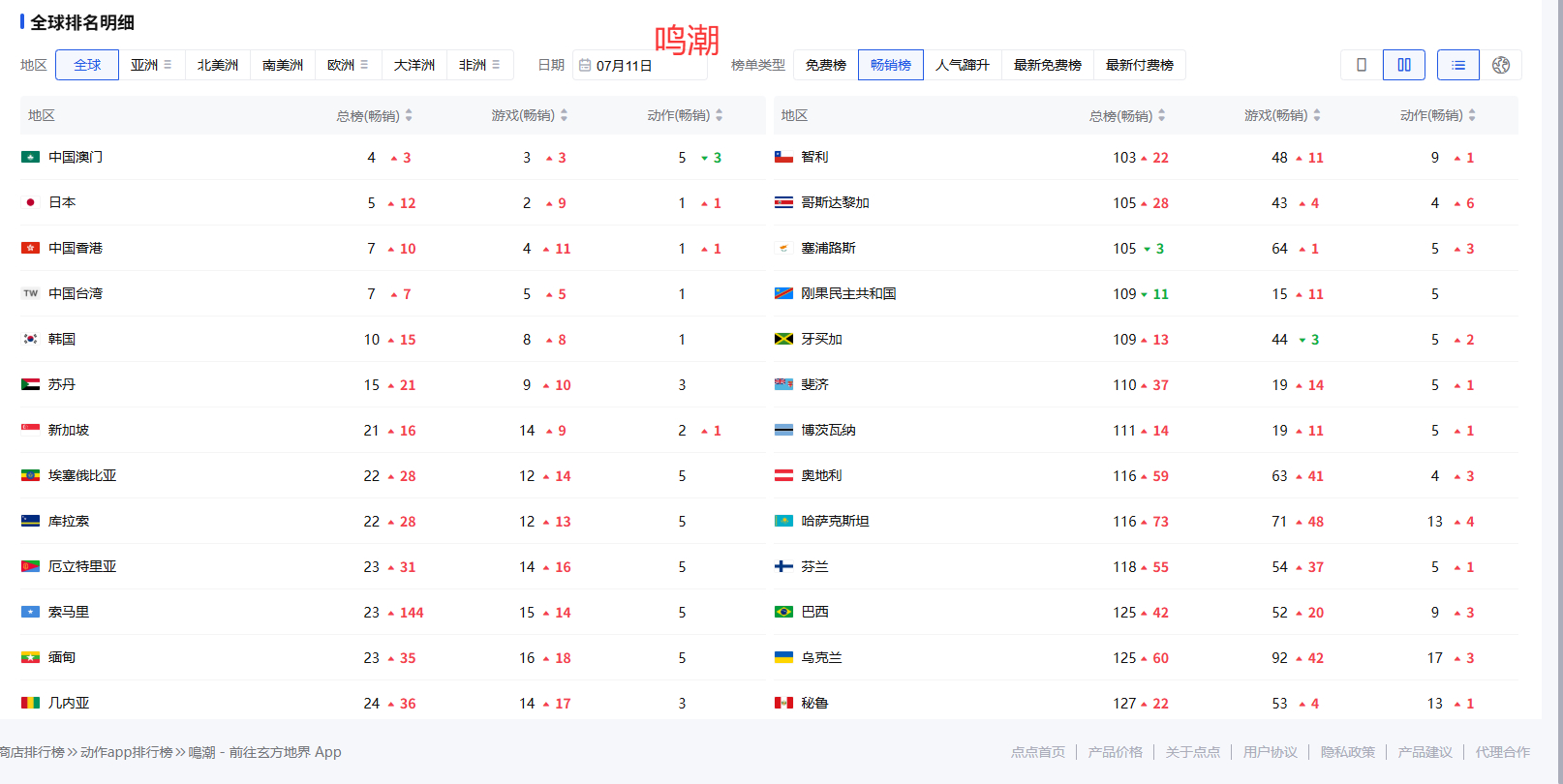The image size is (1563, 784).
Task: Select the 北美洲 region filter
Action: (x=218, y=65)
